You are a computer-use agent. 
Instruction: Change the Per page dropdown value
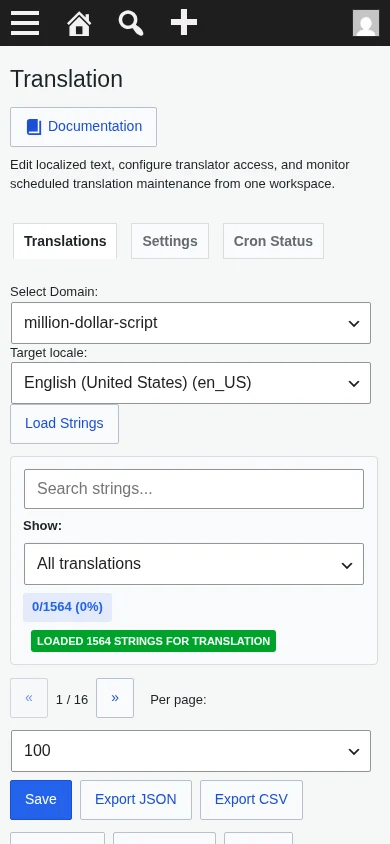(x=191, y=751)
